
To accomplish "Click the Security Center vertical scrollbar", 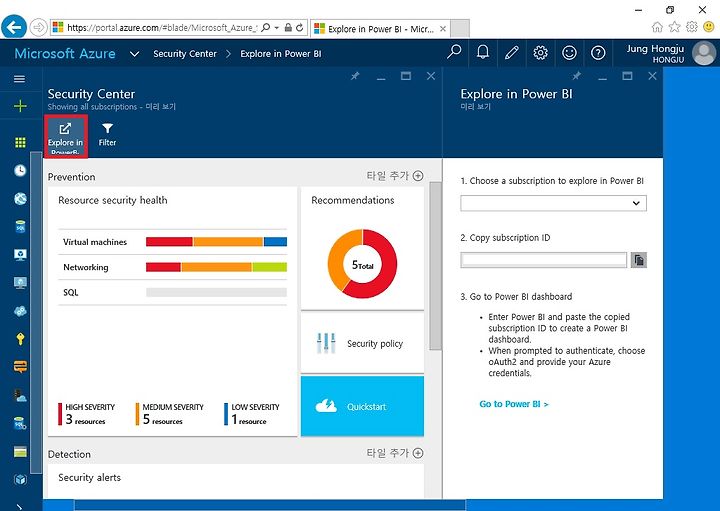I will coord(435,266).
